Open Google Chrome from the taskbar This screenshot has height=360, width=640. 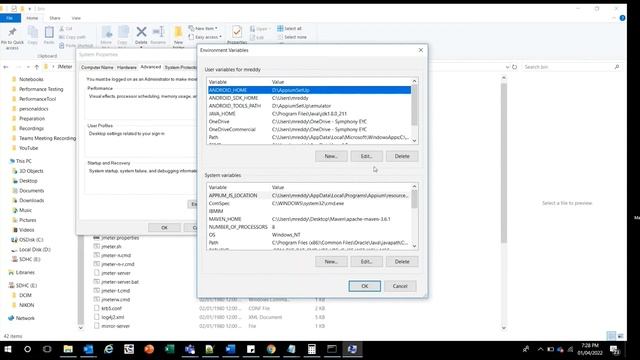click(x=271, y=349)
